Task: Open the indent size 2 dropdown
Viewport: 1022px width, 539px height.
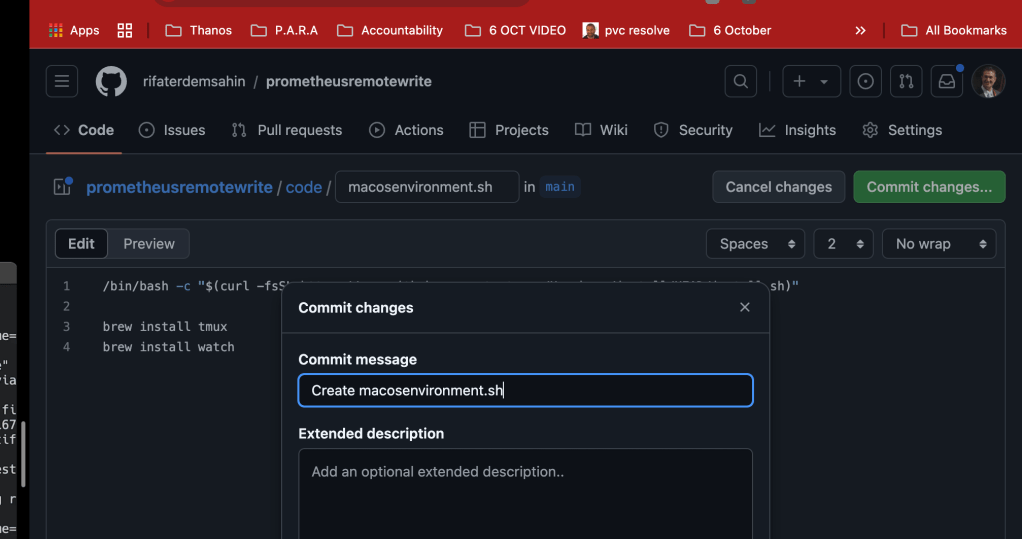Action: click(843, 244)
